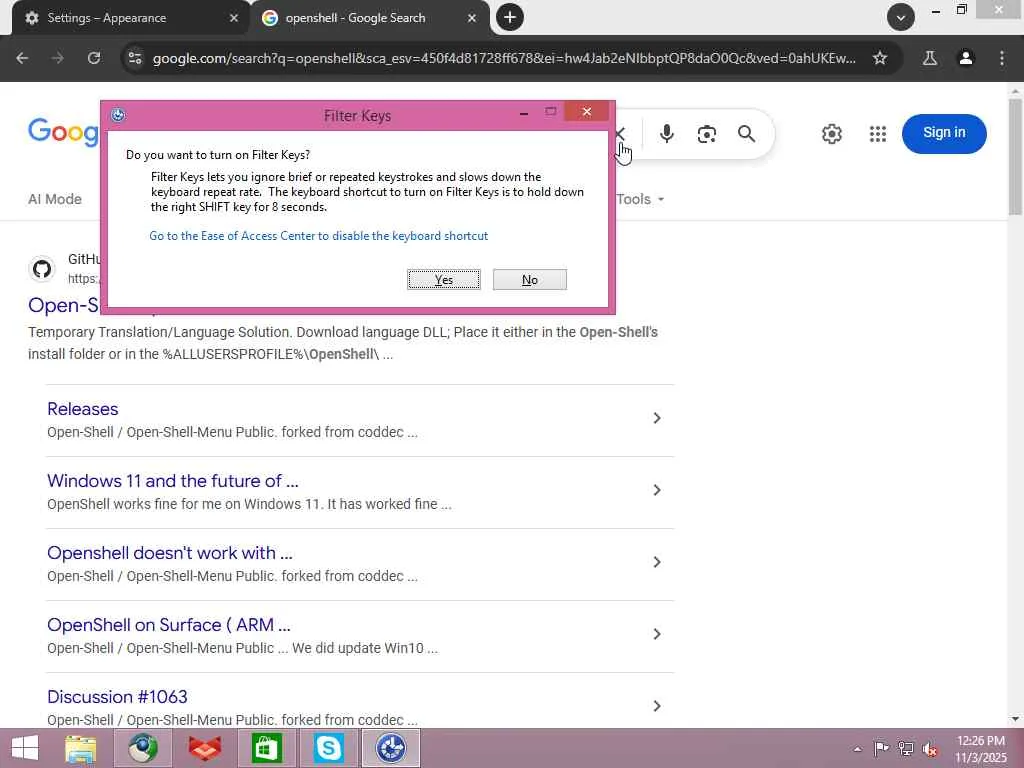Image resolution: width=1024 pixels, height=768 pixels.
Task: Open Google quick settings gear
Action: click(x=831, y=134)
